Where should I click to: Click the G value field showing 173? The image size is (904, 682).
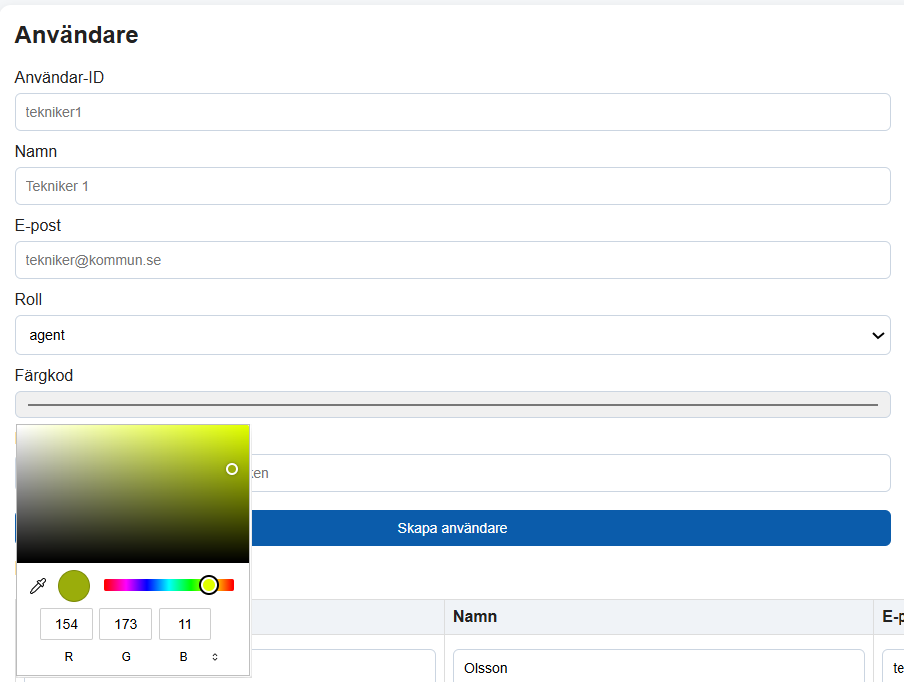tap(125, 624)
